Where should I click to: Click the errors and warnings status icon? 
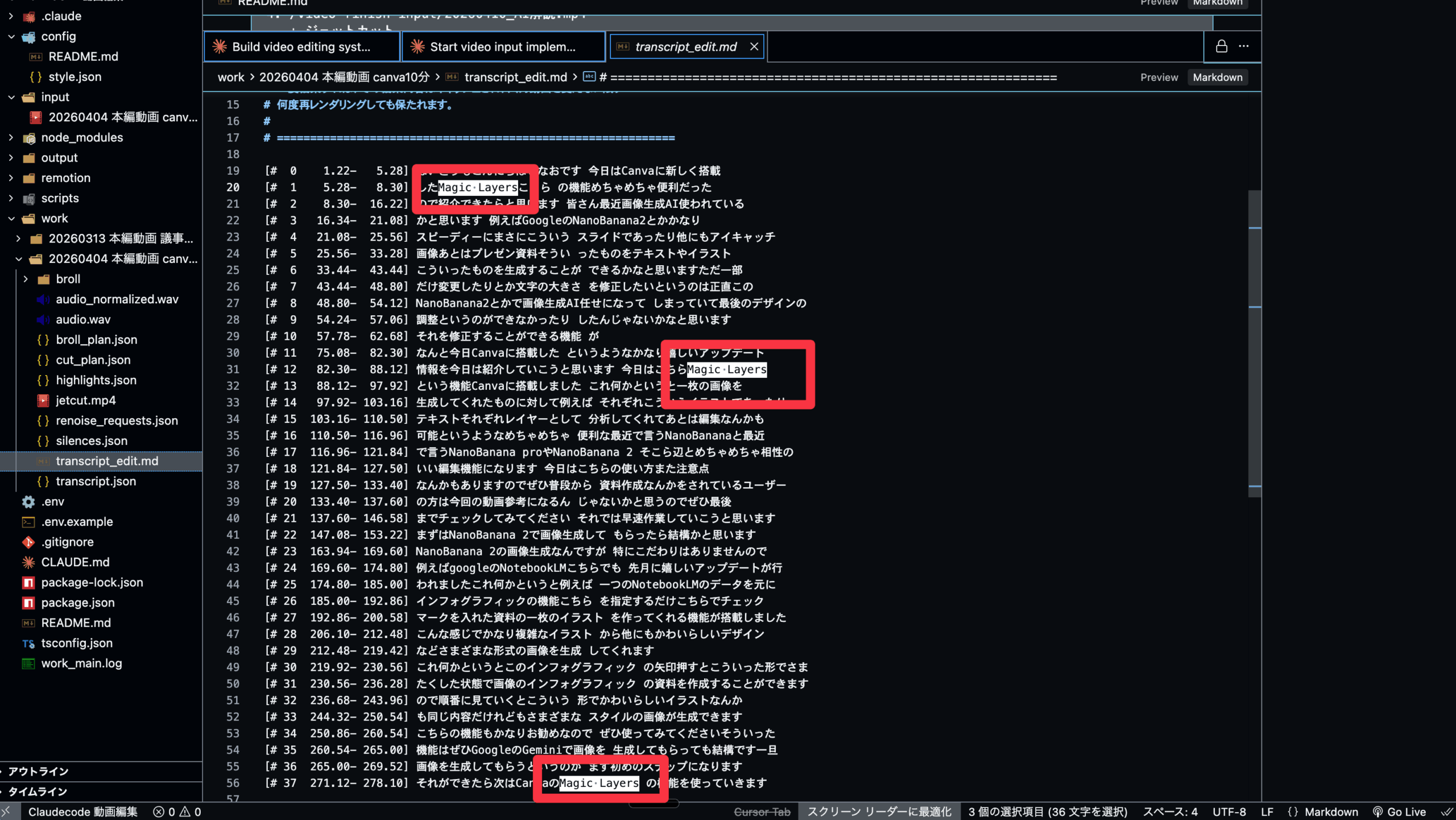click(177, 811)
